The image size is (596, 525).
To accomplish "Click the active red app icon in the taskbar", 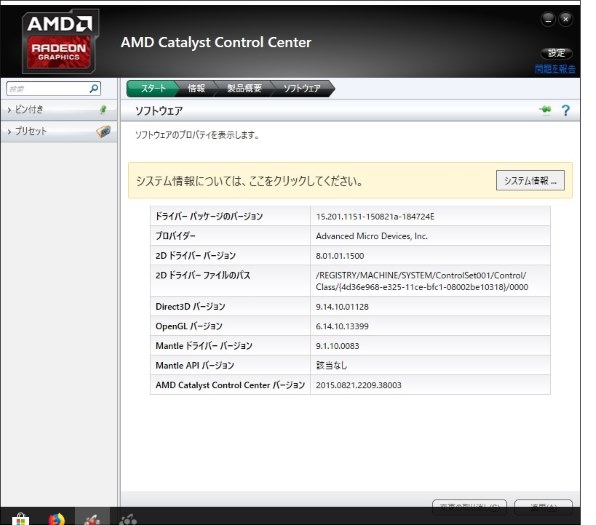I will tap(92, 519).
